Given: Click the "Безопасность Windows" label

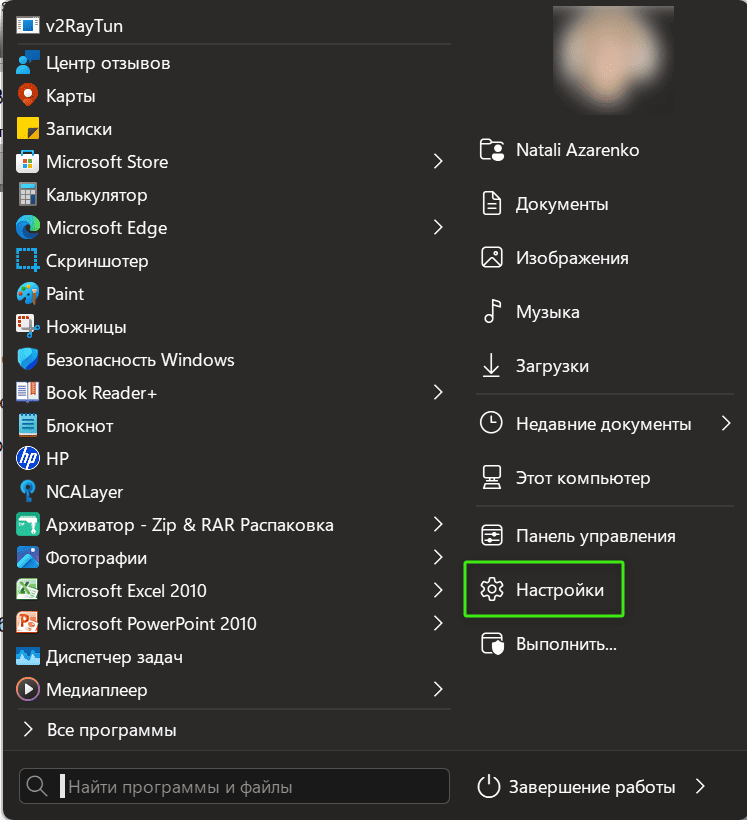Looking at the screenshot, I should point(140,360).
